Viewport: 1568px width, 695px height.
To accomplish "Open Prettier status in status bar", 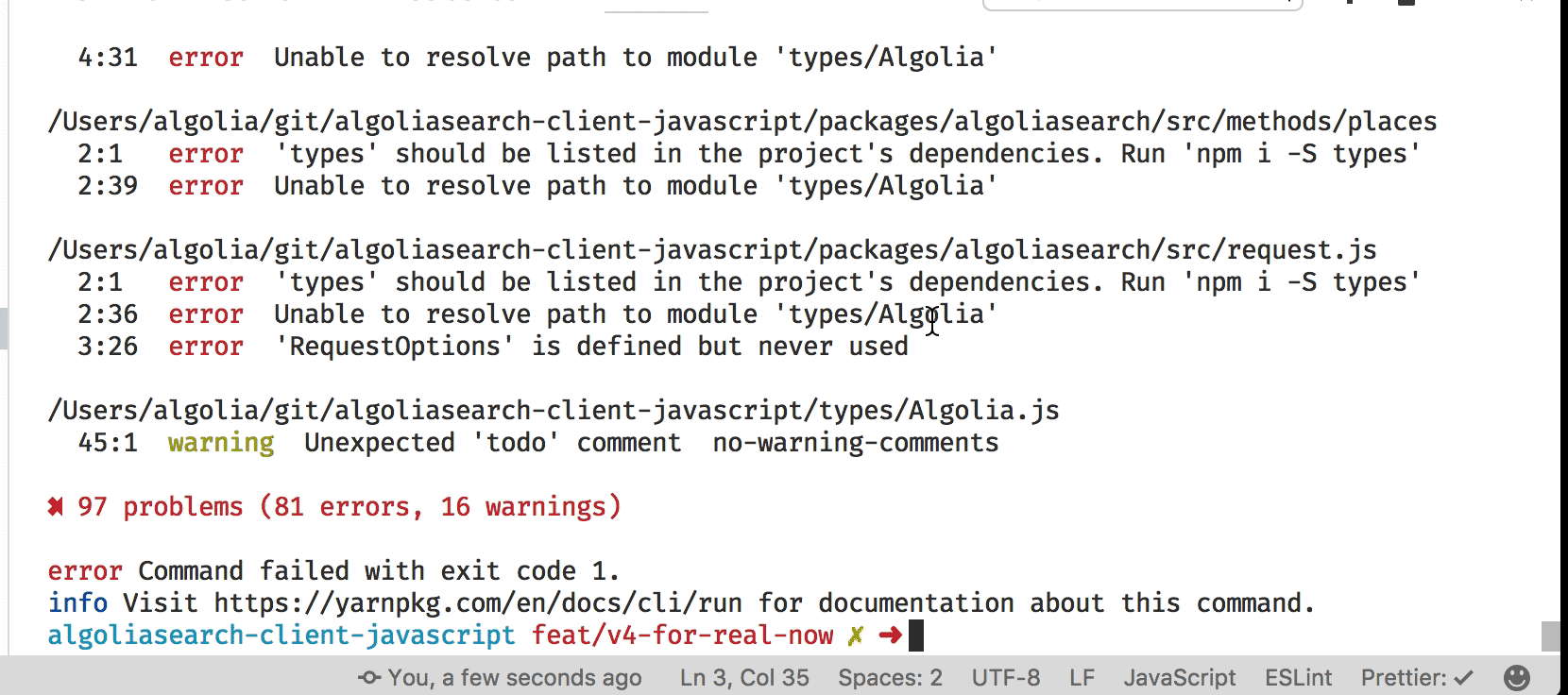I will pos(1417,678).
